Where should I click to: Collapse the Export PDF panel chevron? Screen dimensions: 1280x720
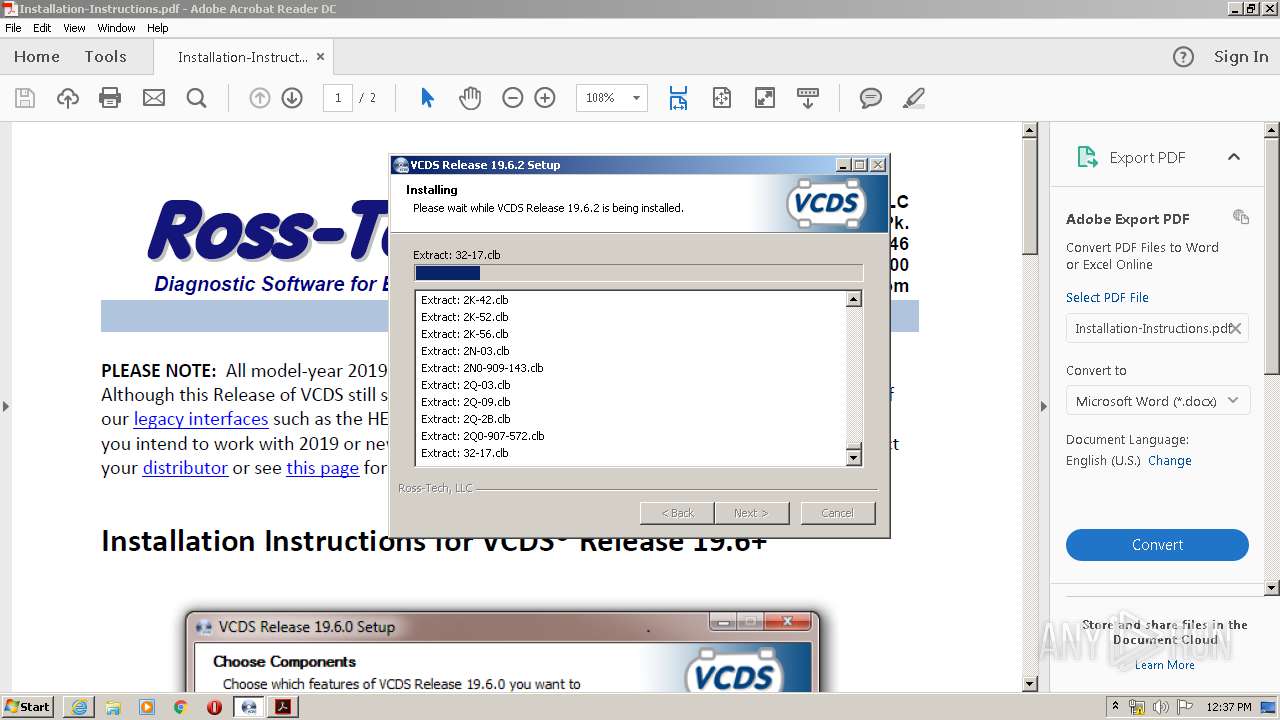pyautogui.click(x=1233, y=157)
